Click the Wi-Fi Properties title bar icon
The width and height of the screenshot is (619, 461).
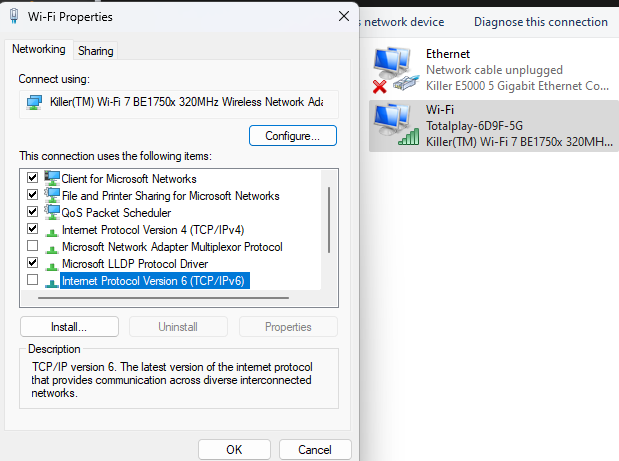click(x=14, y=16)
